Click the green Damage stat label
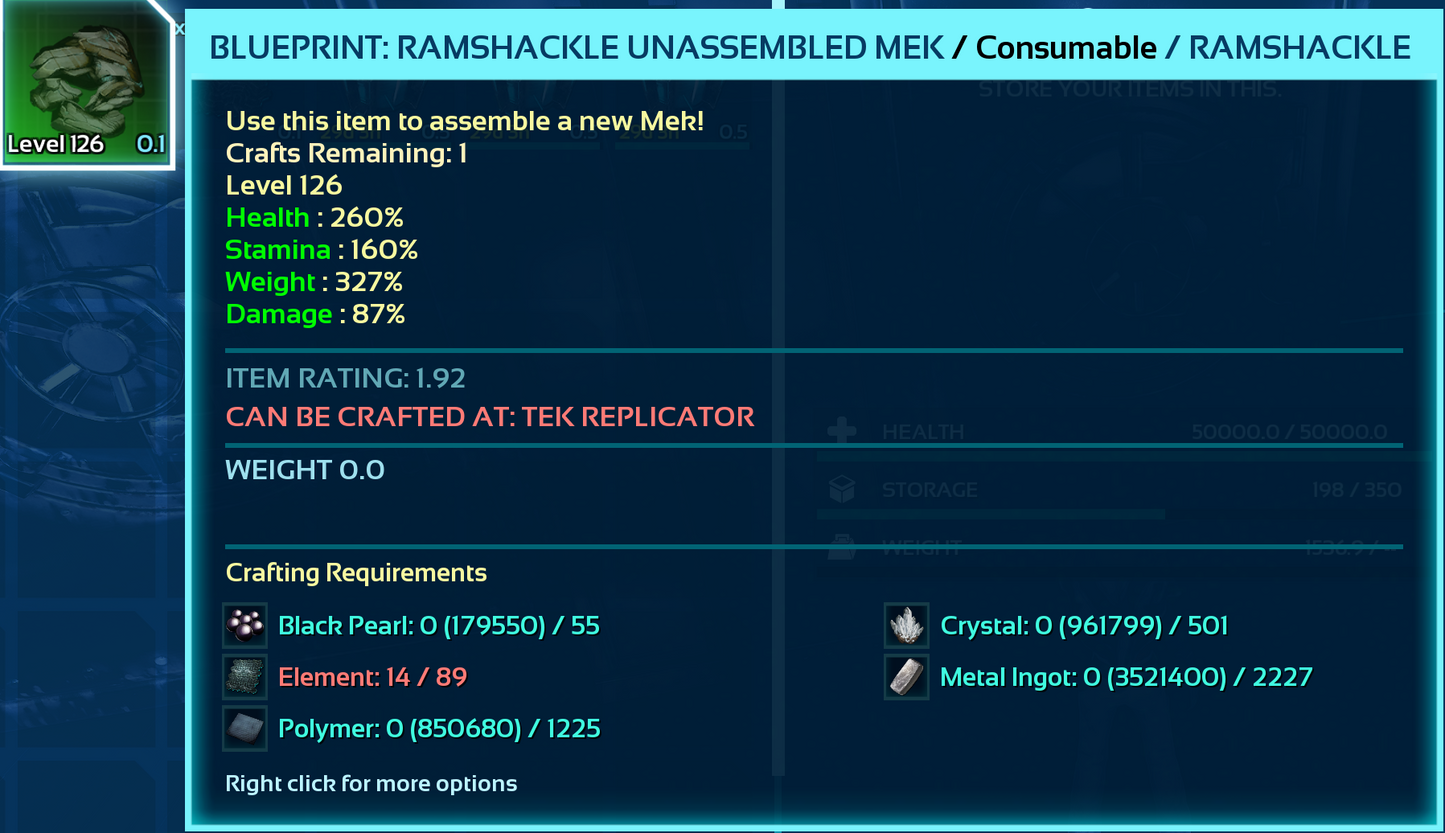The height and width of the screenshot is (833, 1445). pos(279,314)
